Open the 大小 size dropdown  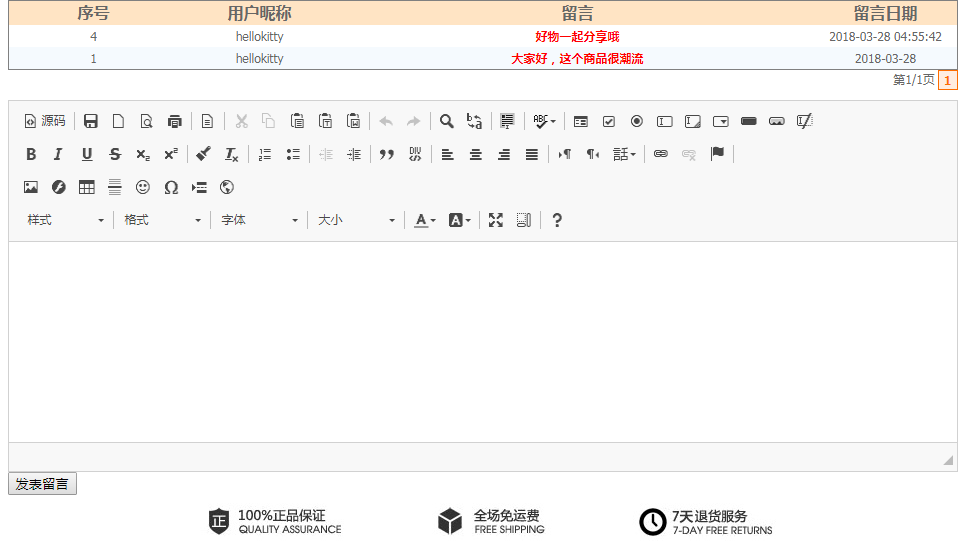(356, 220)
